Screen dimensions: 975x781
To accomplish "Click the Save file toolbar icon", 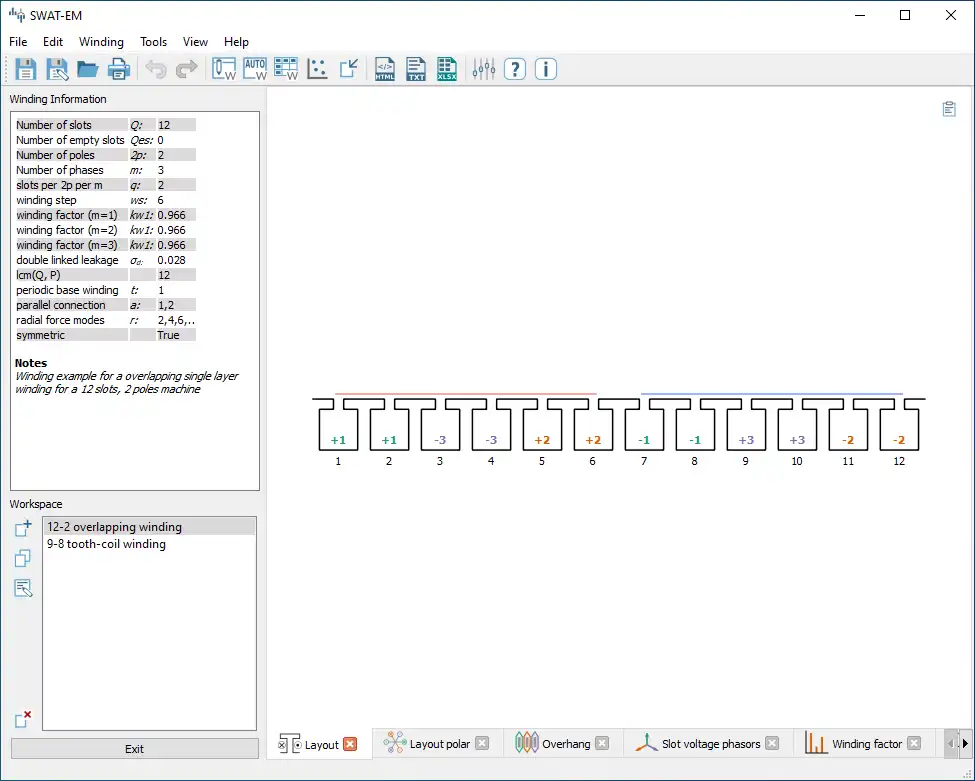I will [25, 69].
